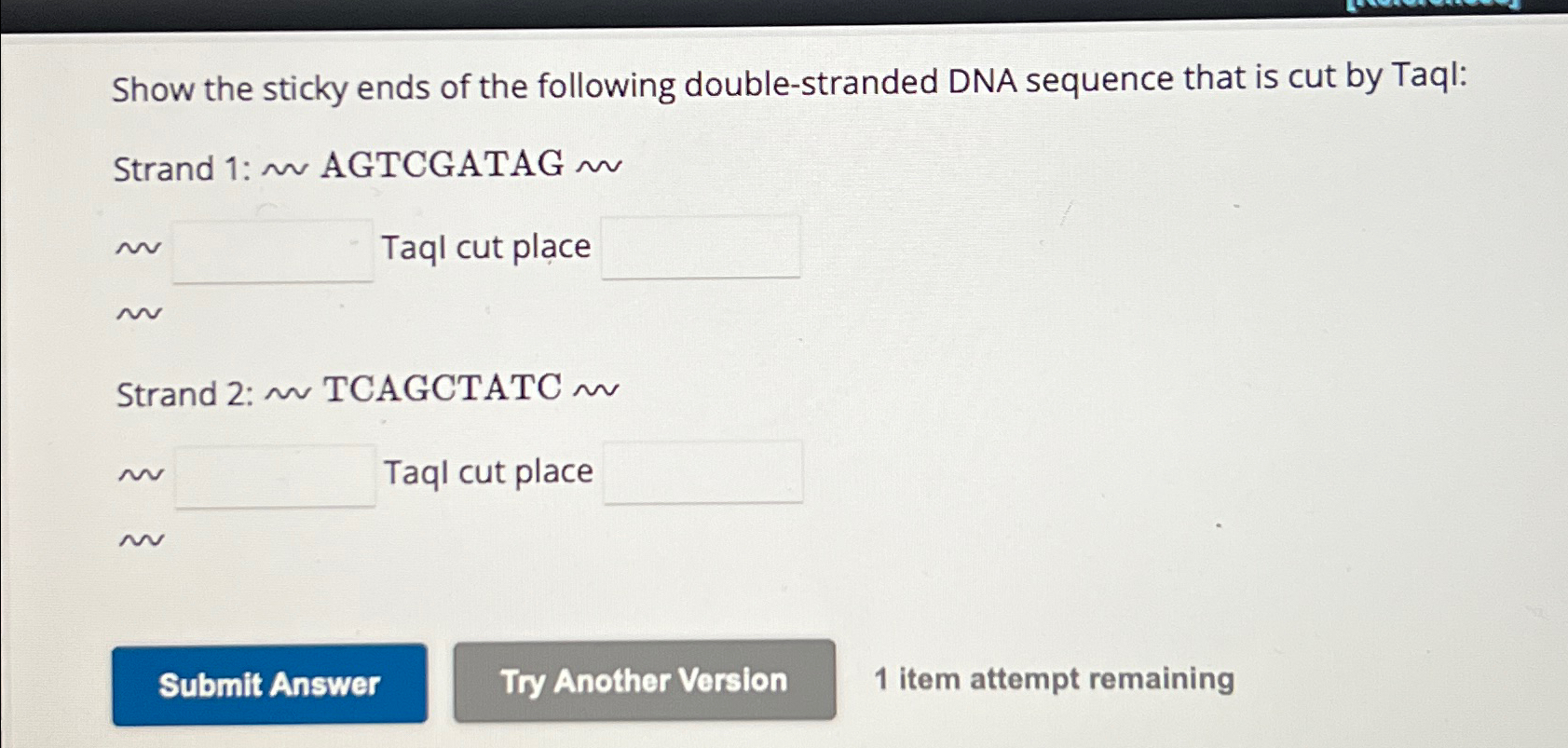Click the wavy icon below Strand 1 answer box
The height and width of the screenshot is (748, 1568).
140,311
